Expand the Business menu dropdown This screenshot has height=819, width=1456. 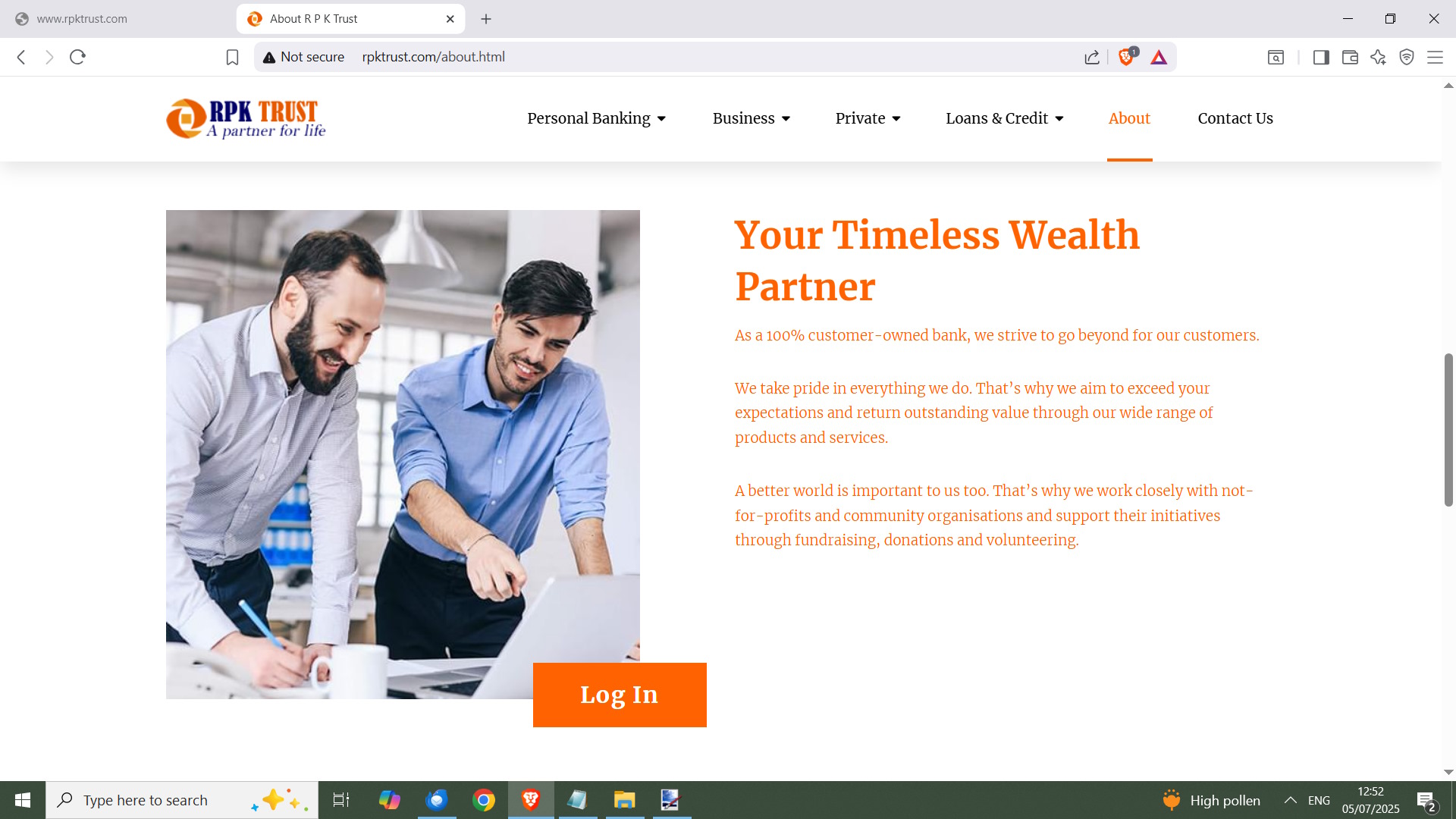click(x=752, y=118)
